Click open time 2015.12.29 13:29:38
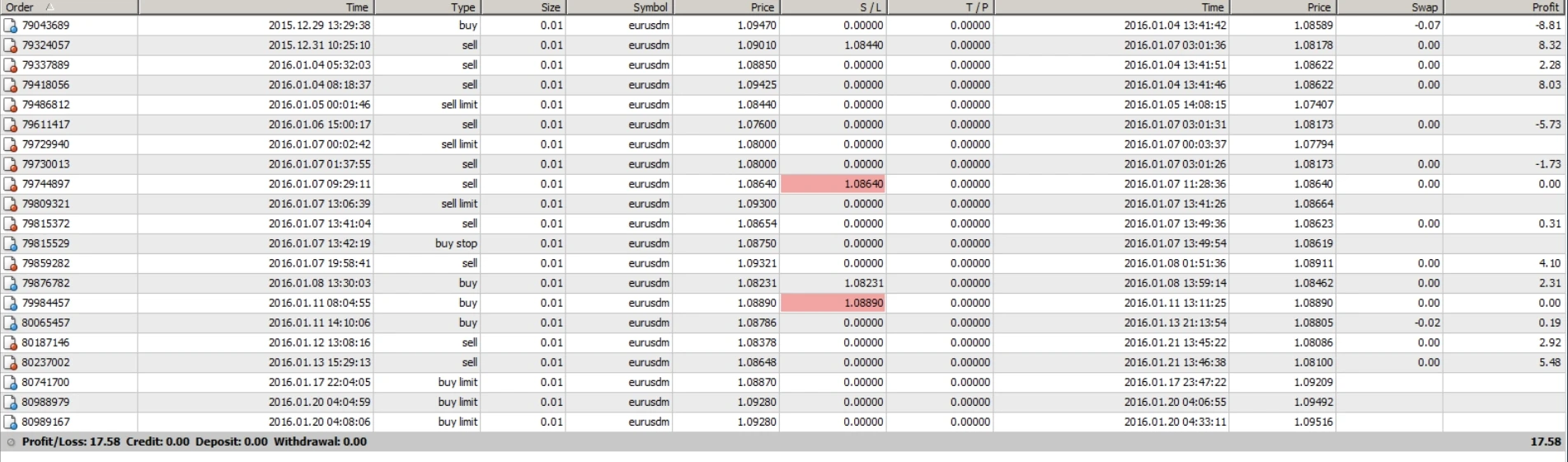The height and width of the screenshot is (462, 1568). 319,26
